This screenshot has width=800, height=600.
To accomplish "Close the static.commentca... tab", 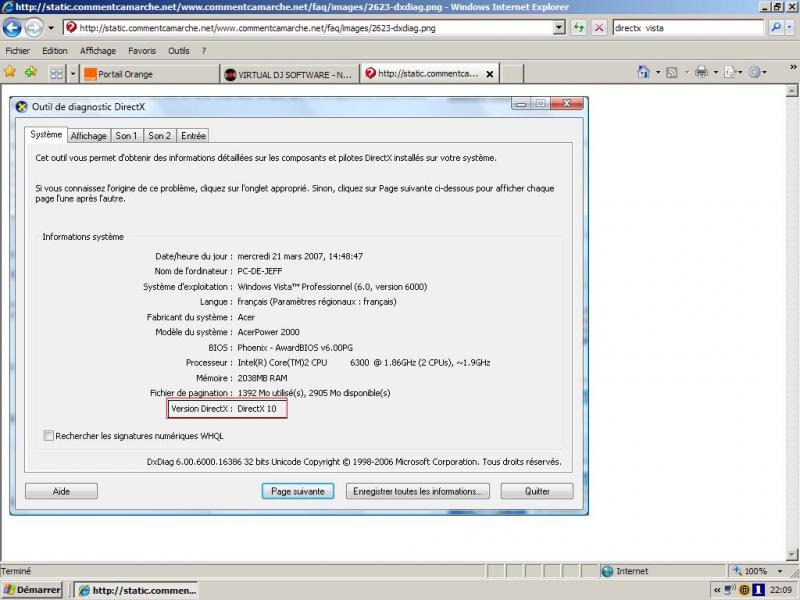I will click(x=490, y=74).
